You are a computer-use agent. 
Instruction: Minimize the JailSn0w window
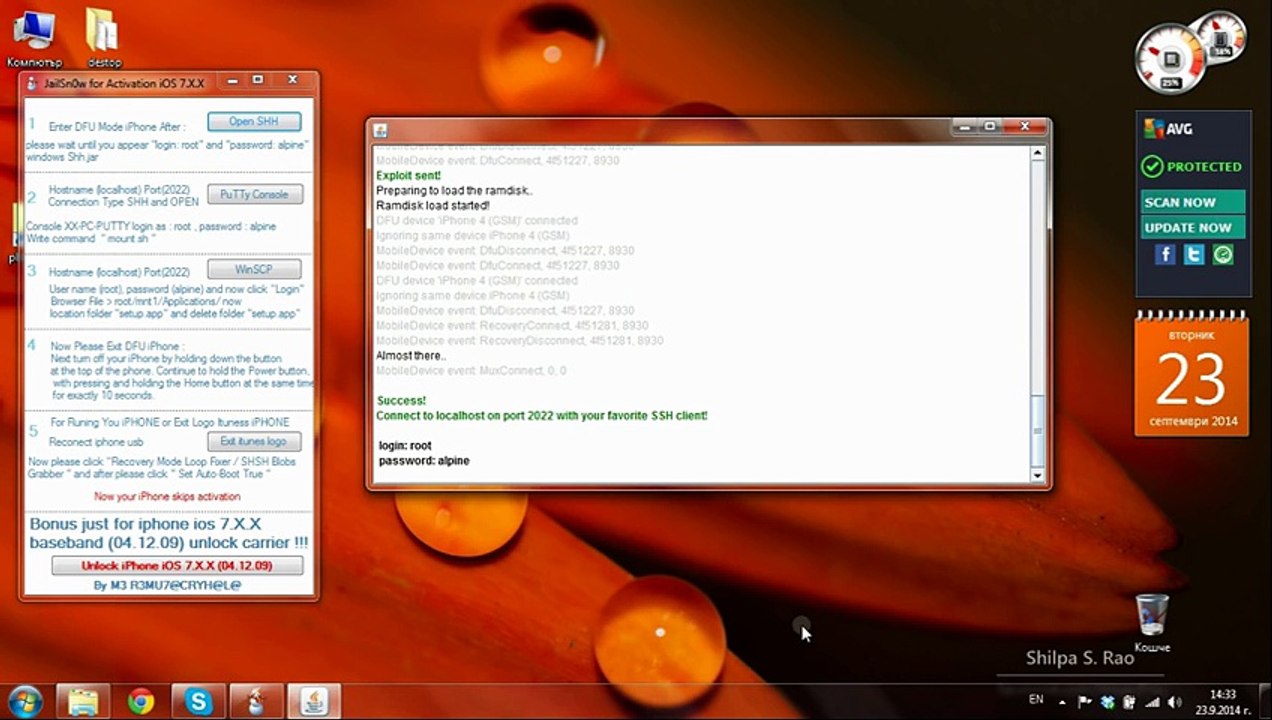click(x=230, y=80)
